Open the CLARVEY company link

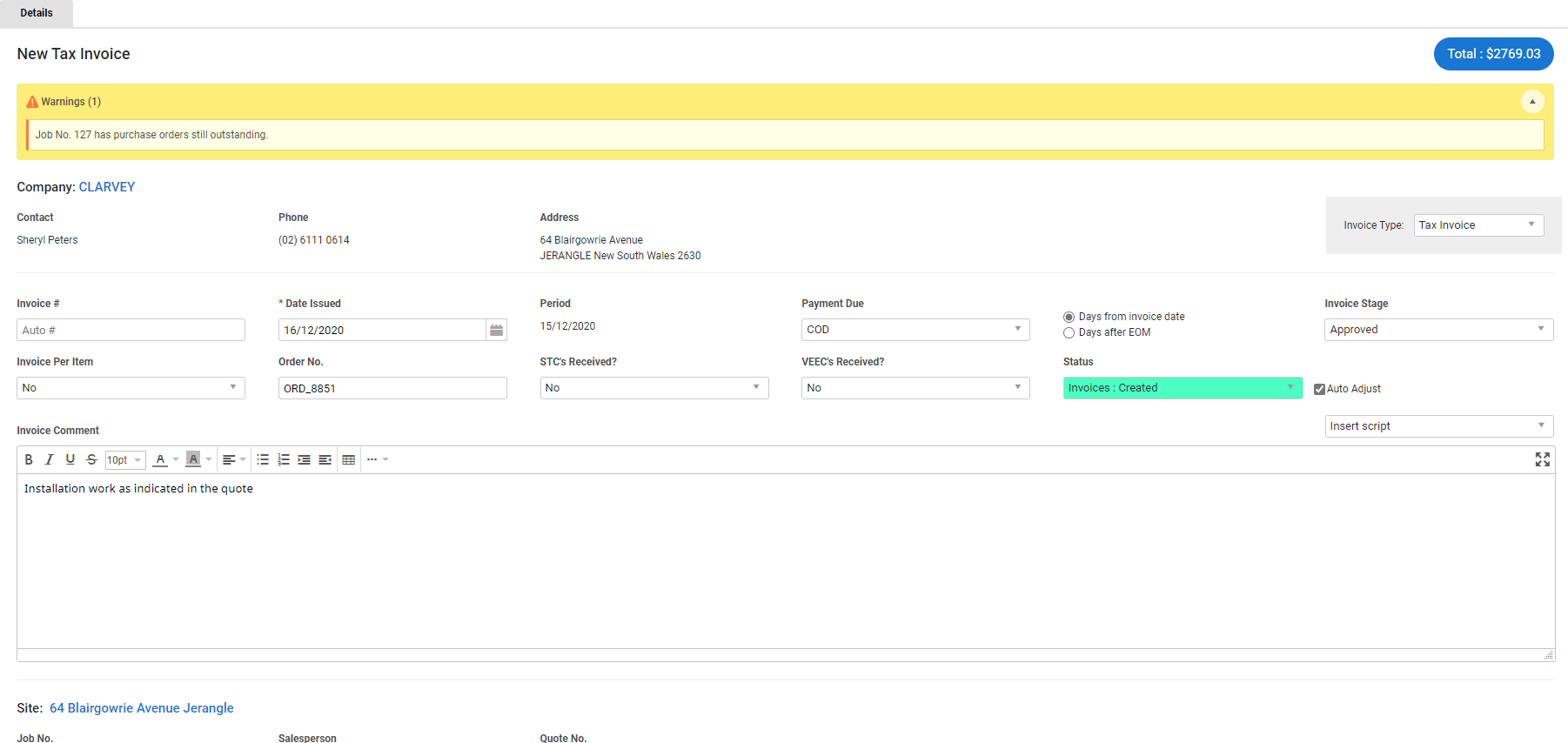(x=107, y=187)
